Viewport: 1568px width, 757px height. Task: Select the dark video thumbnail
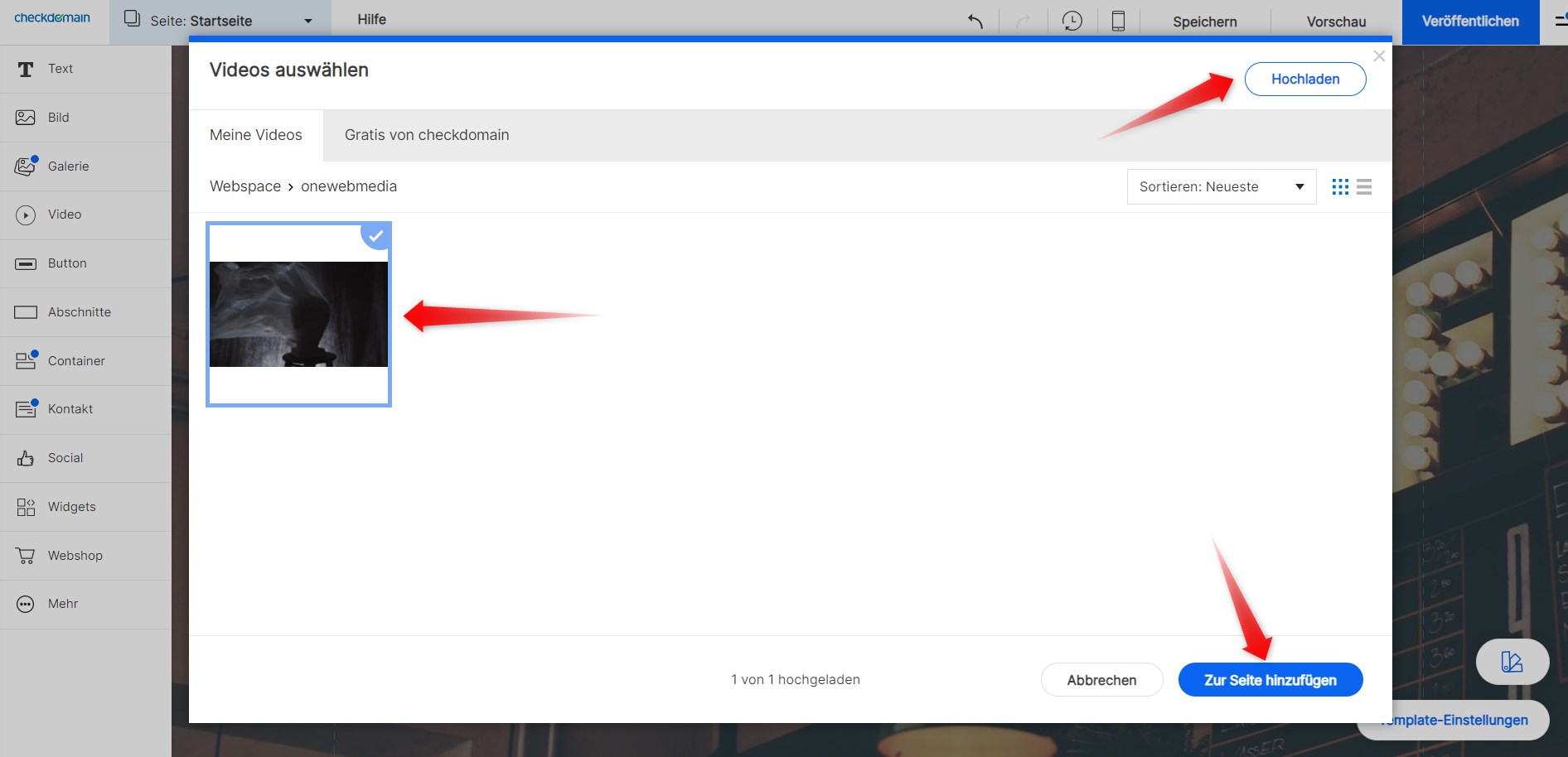click(298, 315)
